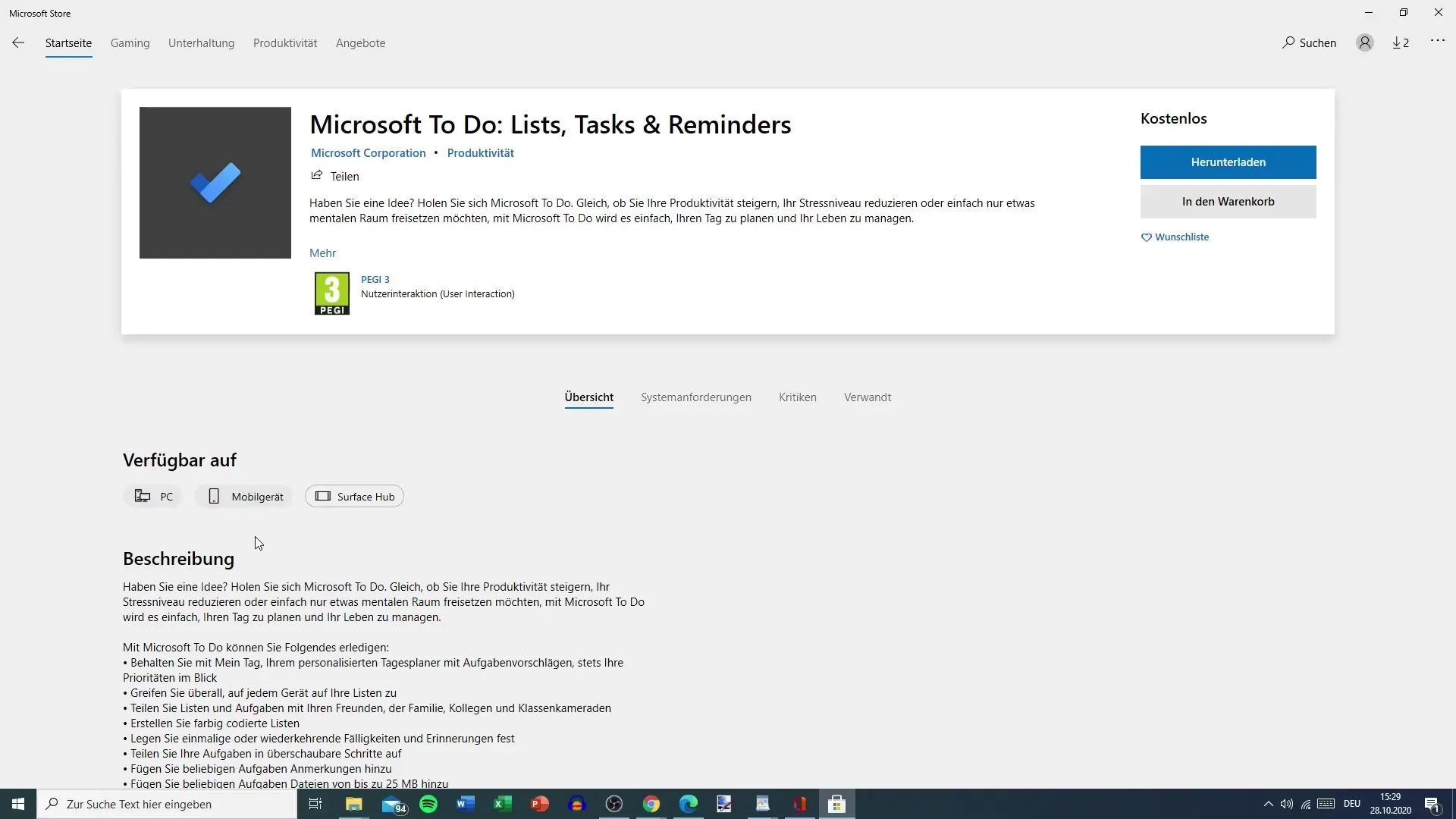The width and height of the screenshot is (1456, 819).
Task: Select Surface Hub platform icon
Action: (x=323, y=496)
